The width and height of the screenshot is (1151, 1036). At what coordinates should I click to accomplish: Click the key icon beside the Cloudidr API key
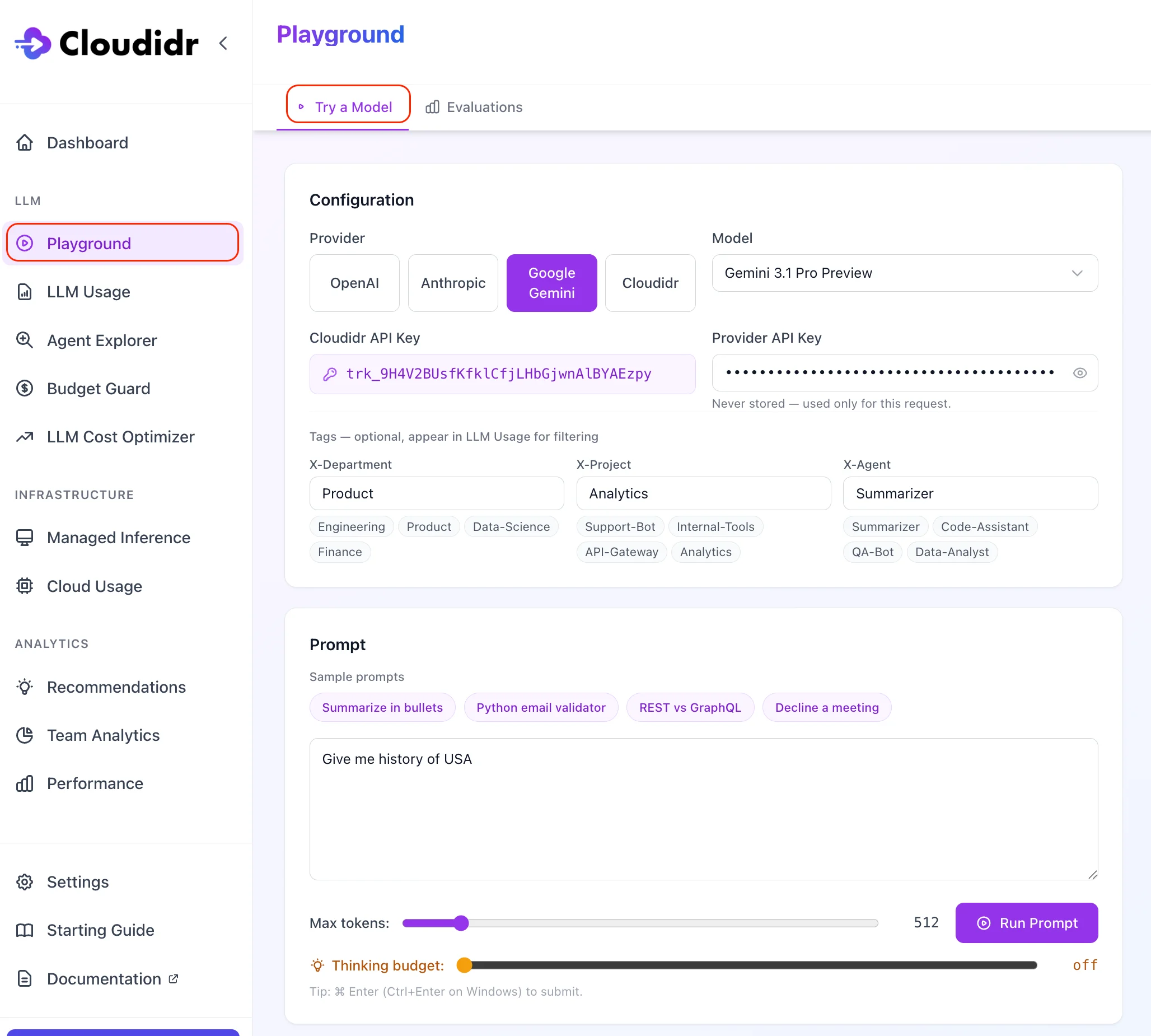[x=330, y=374]
